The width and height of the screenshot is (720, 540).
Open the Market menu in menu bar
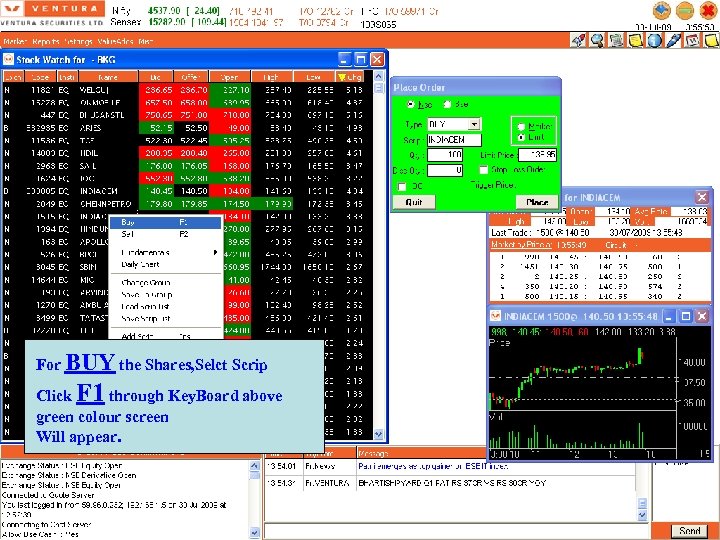pyautogui.click(x=15, y=41)
